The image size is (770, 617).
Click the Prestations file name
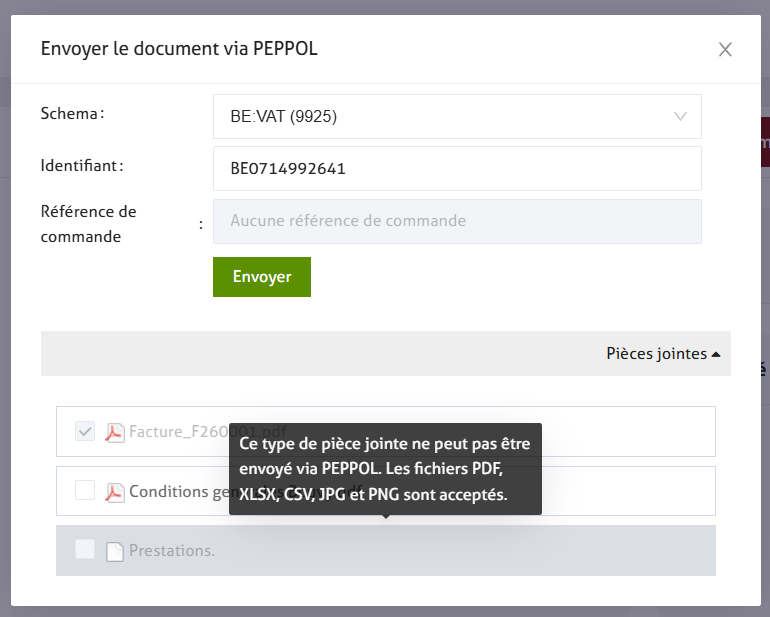[172, 551]
